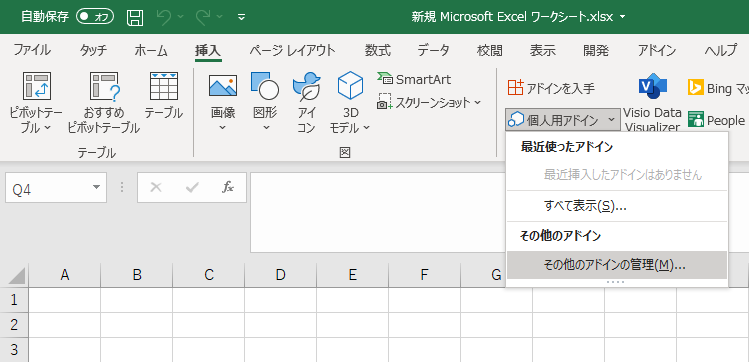Switch to the 表示 tab
The width and height of the screenshot is (749, 362).
click(543, 50)
